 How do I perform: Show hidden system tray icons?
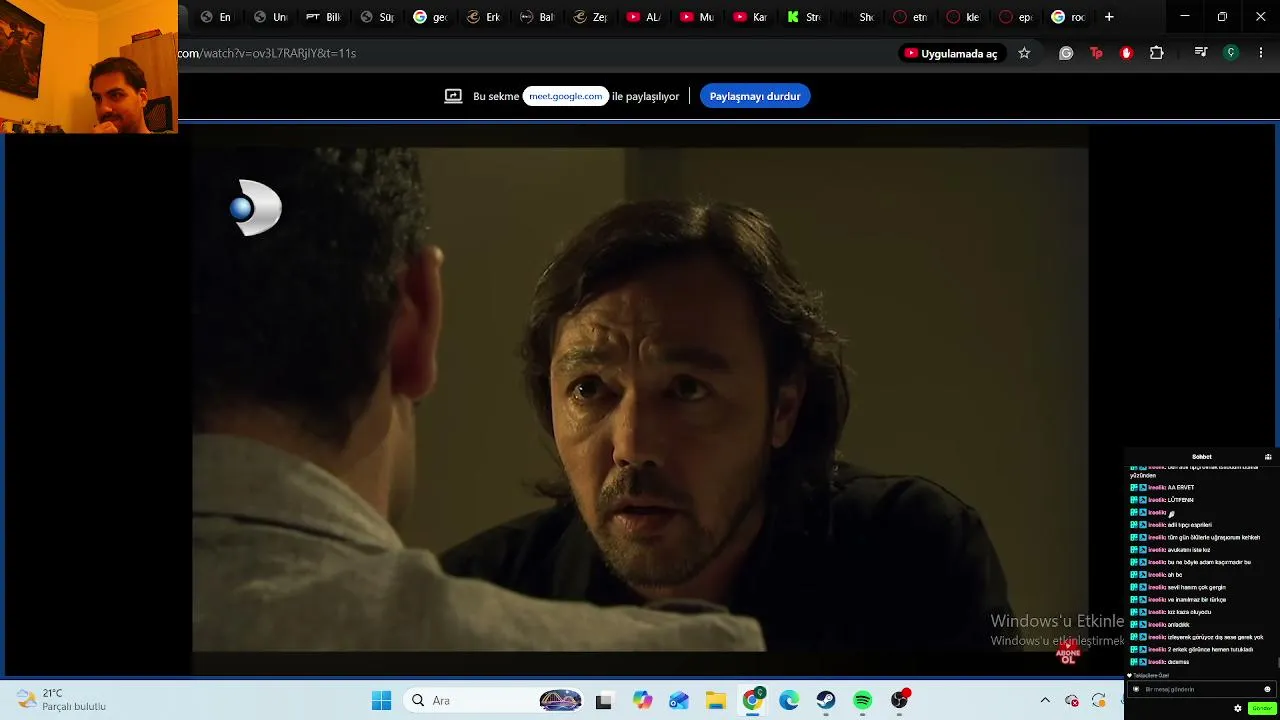point(1045,701)
